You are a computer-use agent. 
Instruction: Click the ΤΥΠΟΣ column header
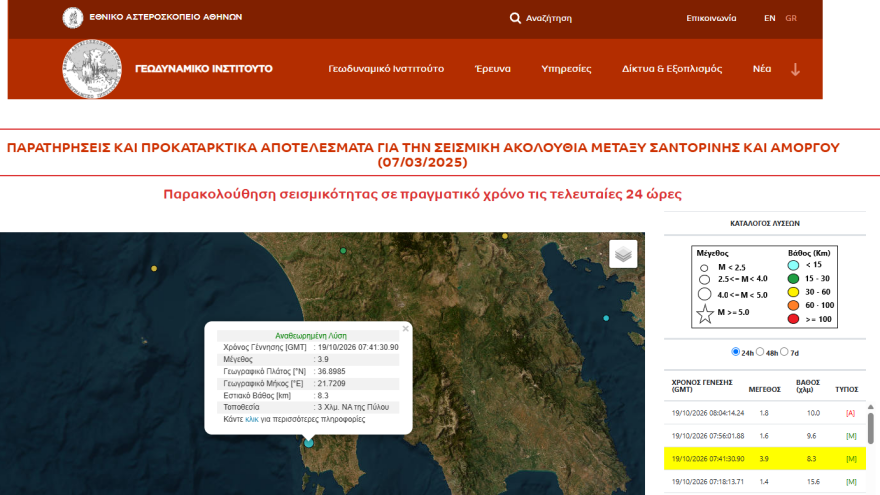(846, 389)
